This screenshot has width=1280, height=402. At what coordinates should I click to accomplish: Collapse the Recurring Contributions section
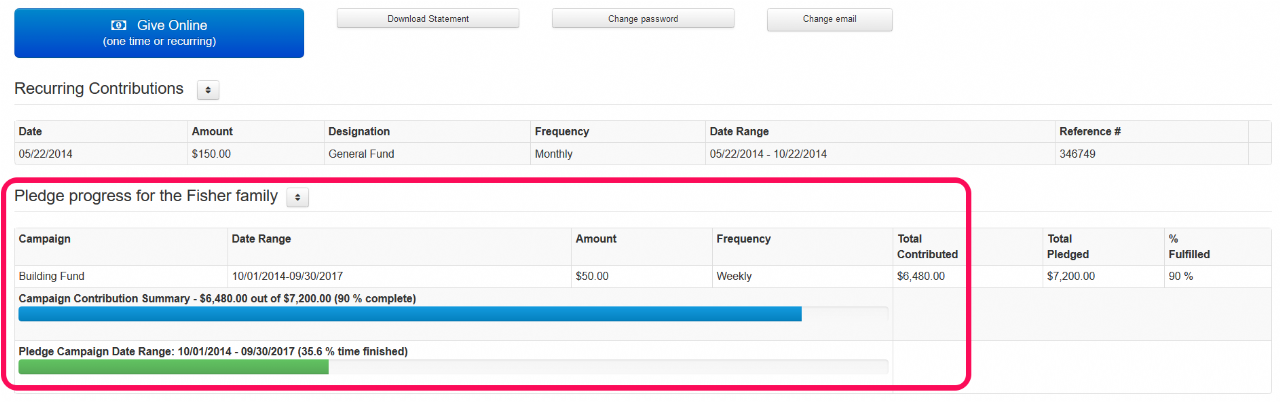pyautogui.click(x=208, y=90)
